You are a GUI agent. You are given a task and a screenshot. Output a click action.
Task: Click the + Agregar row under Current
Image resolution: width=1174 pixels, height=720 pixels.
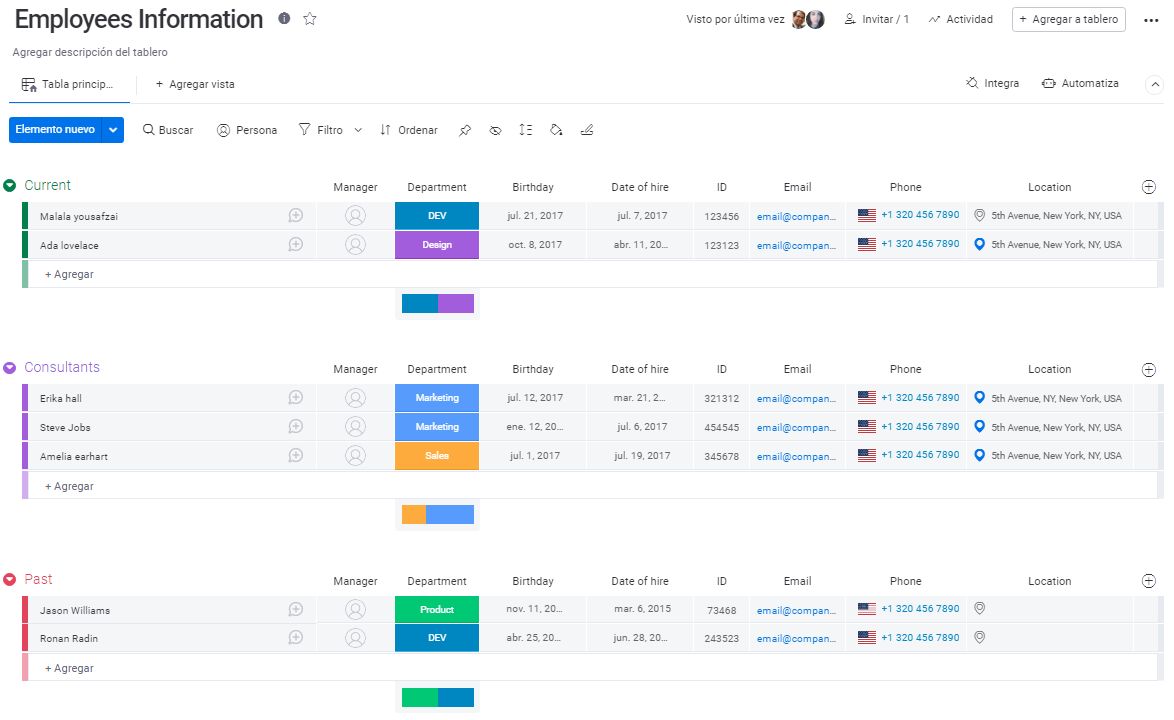(69, 274)
